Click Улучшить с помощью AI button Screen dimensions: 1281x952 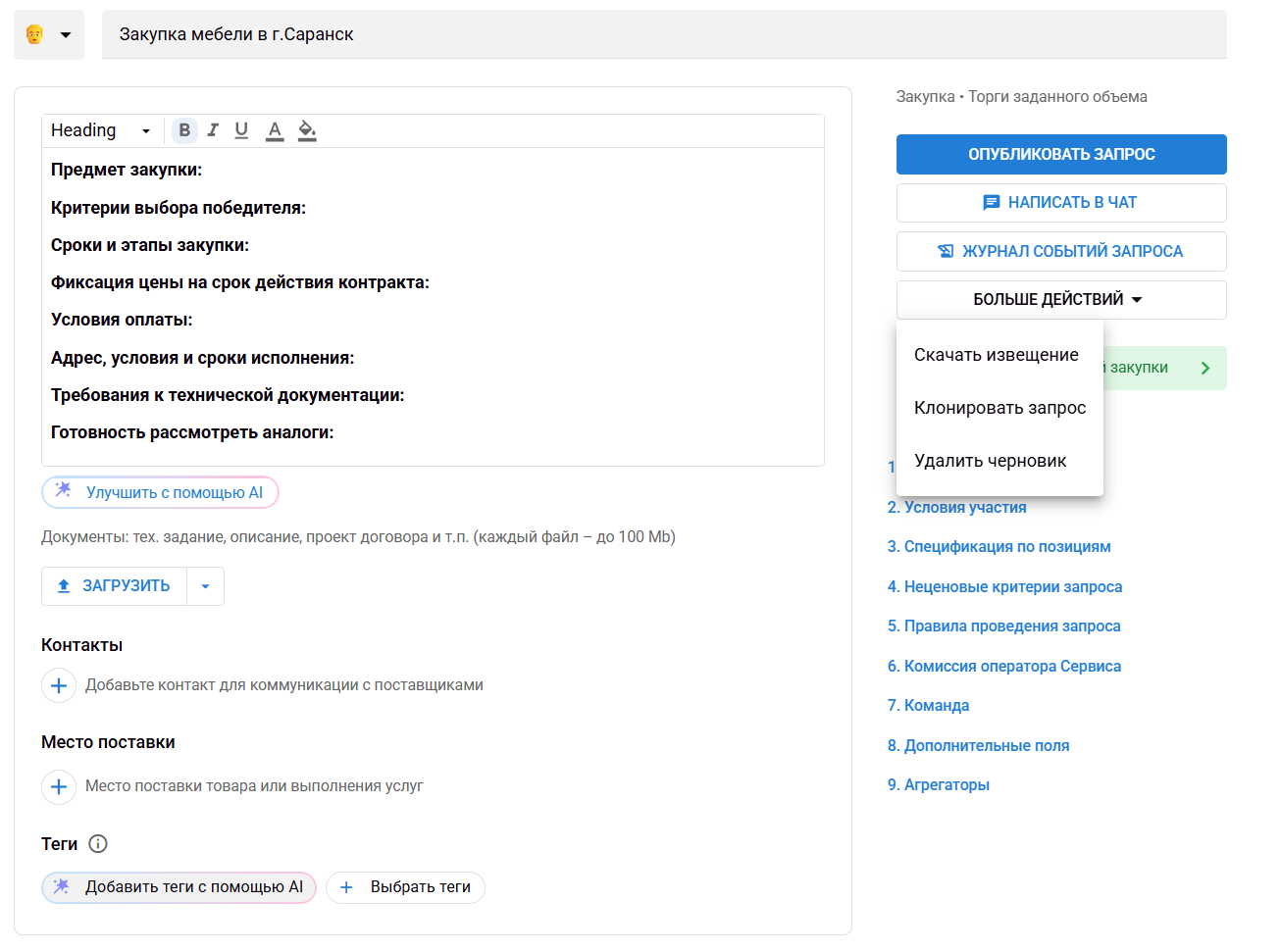[x=161, y=493]
